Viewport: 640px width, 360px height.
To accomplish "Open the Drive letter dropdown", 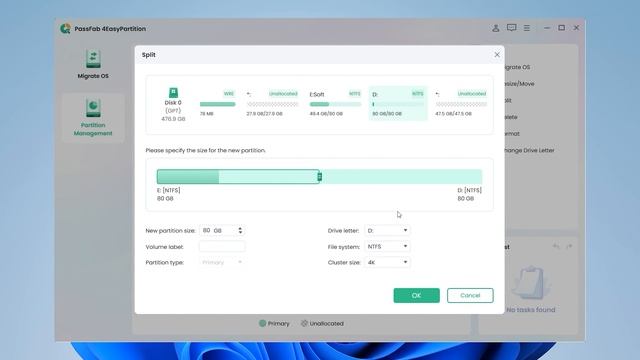I will [387, 231].
